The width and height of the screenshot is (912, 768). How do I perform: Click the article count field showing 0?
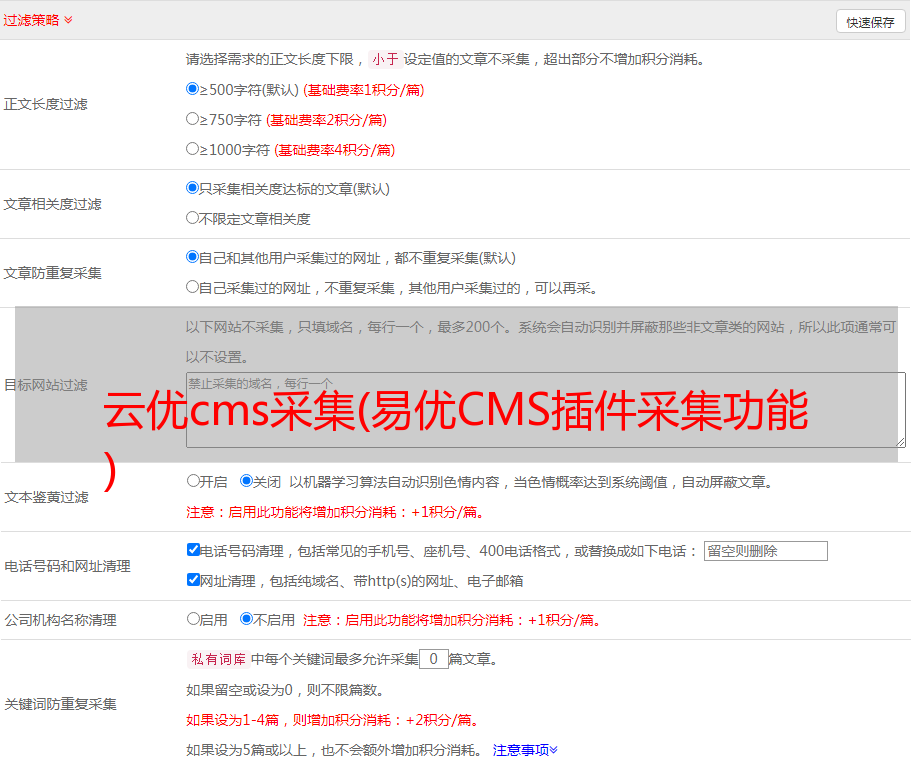(x=433, y=659)
